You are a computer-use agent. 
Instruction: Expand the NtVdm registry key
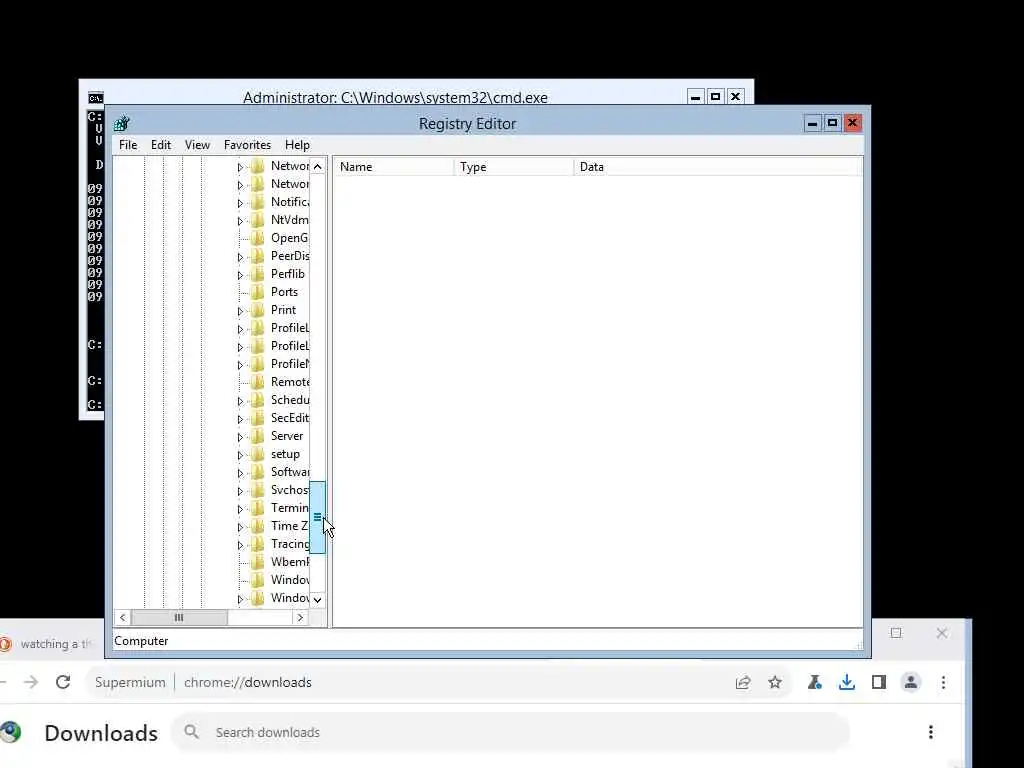240,221
